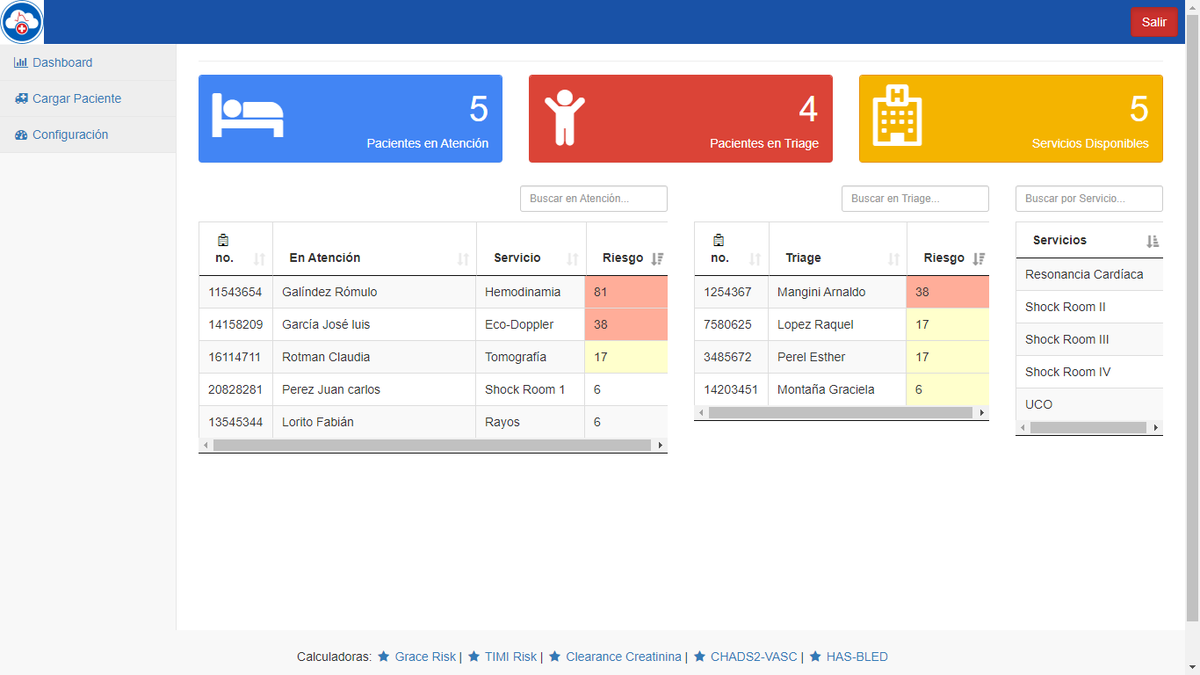Image resolution: width=1200 pixels, height=675 pixels.
Task: Open Cargar Paciente in sidebar
Action: pyautogui.click(x=88, y=98)
